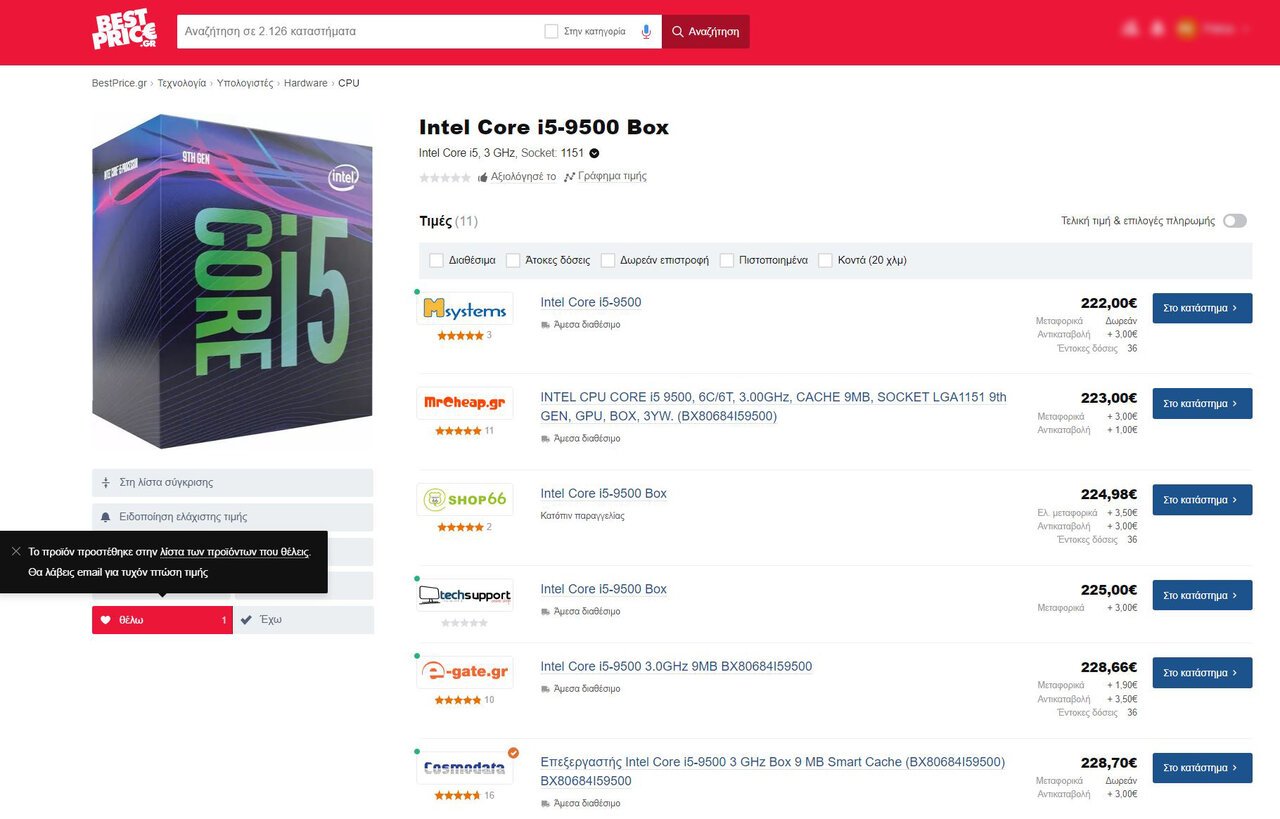View e-gate.gr star rating reviews
This screenshot has height=819, width=1280.
[x=458, y=700]
